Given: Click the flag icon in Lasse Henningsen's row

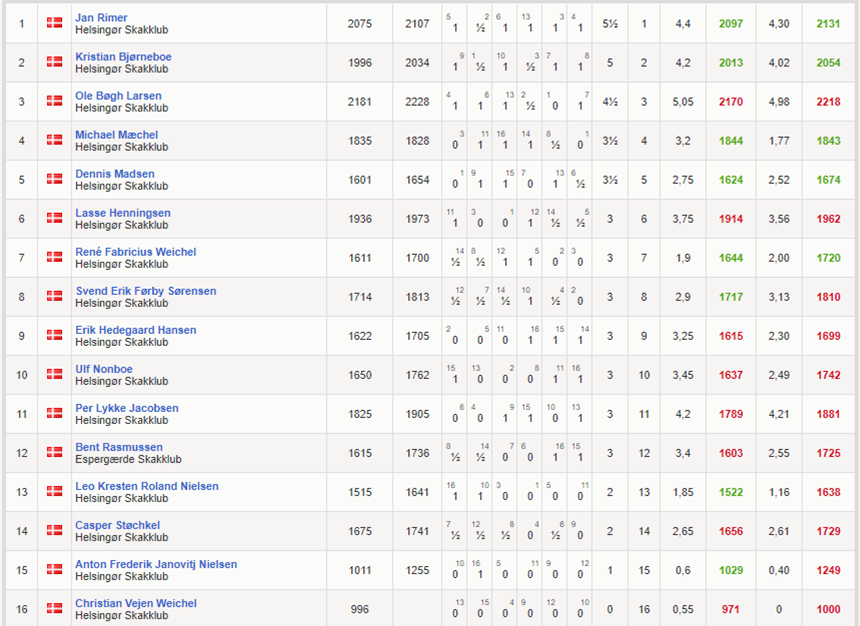Looking at the screenshot, I should [x=54, y=218].
